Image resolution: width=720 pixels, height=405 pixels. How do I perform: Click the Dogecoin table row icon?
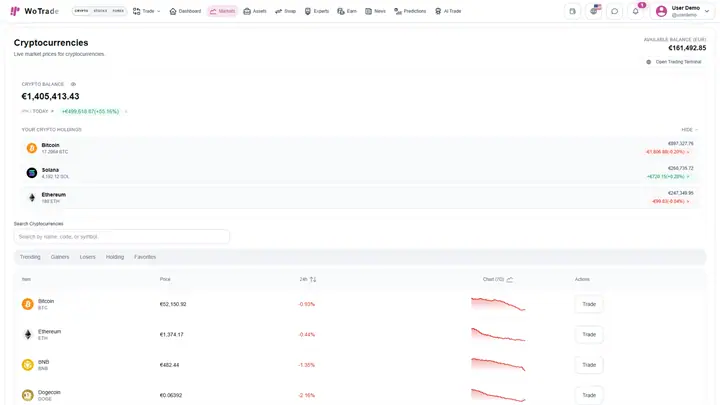(28, 395)
